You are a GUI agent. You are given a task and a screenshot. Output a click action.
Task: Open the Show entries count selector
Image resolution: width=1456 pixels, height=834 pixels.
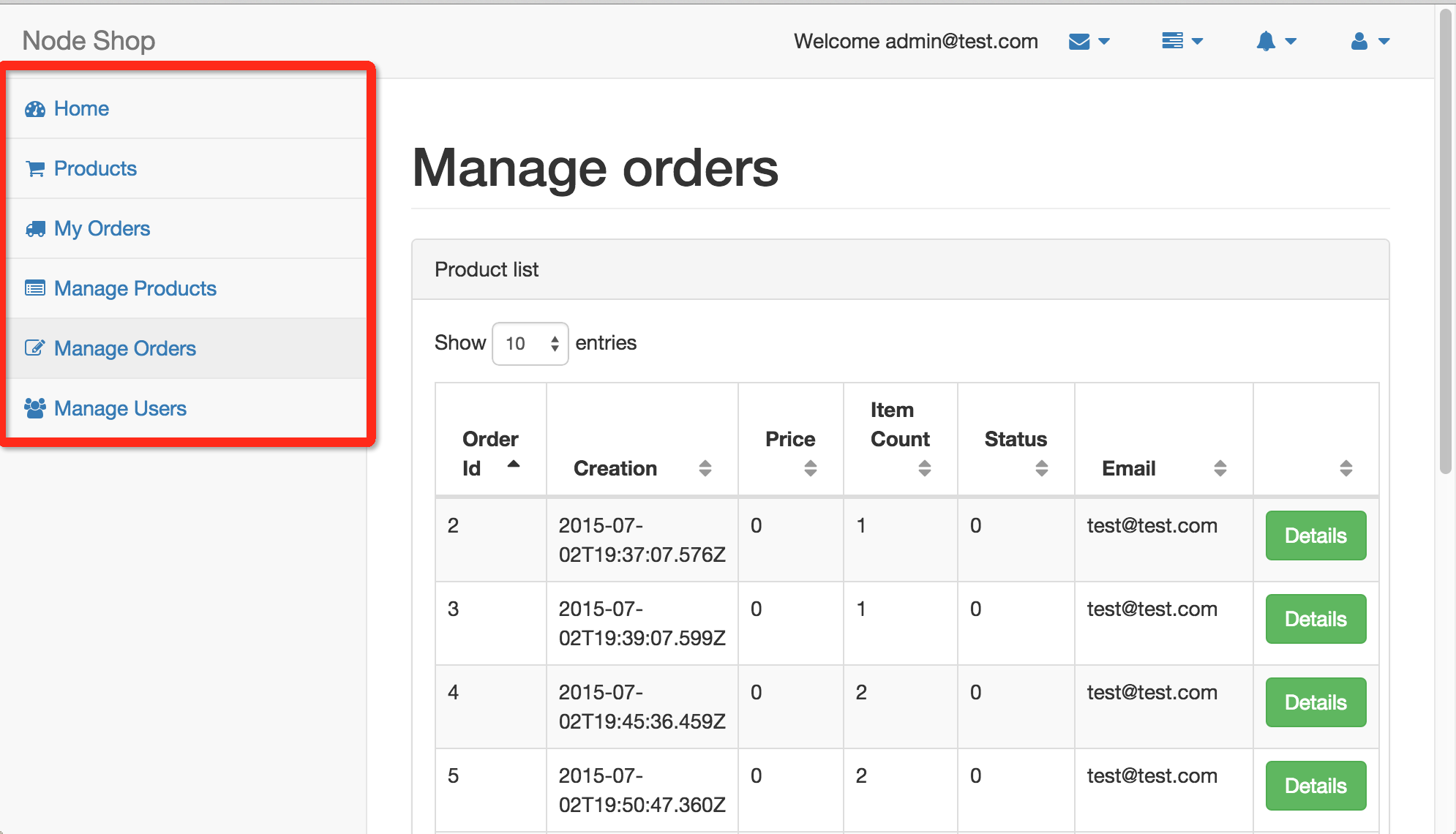(x=530, y=344)
